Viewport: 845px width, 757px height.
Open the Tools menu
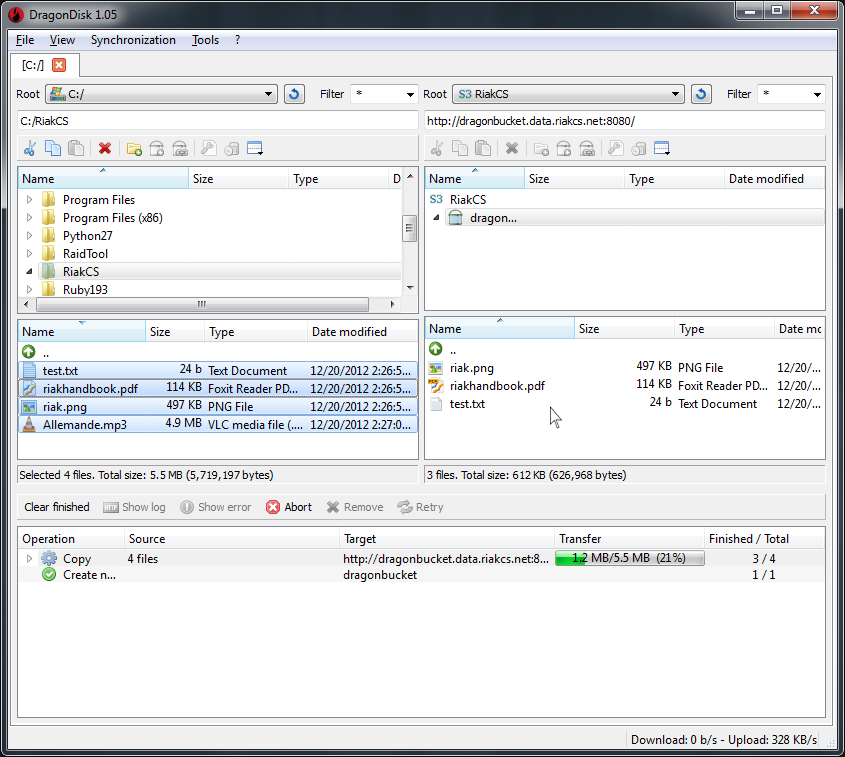point(205,40)
